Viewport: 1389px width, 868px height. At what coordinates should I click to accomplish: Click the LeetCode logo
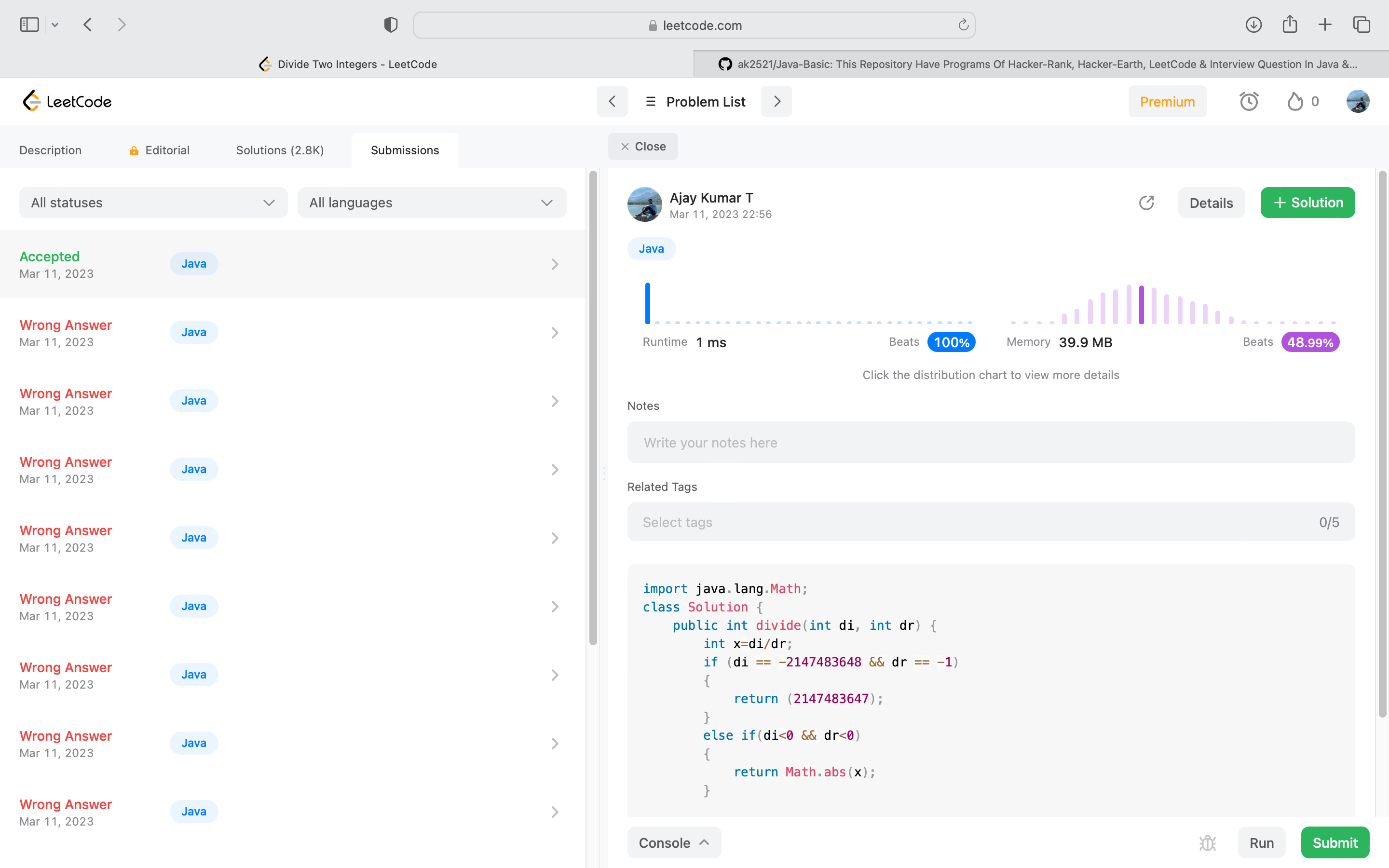(67, 102)
